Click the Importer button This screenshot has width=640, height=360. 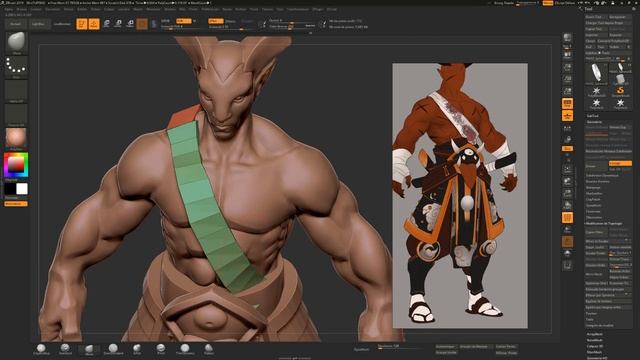pyautogui.click(x=596, y=35)
